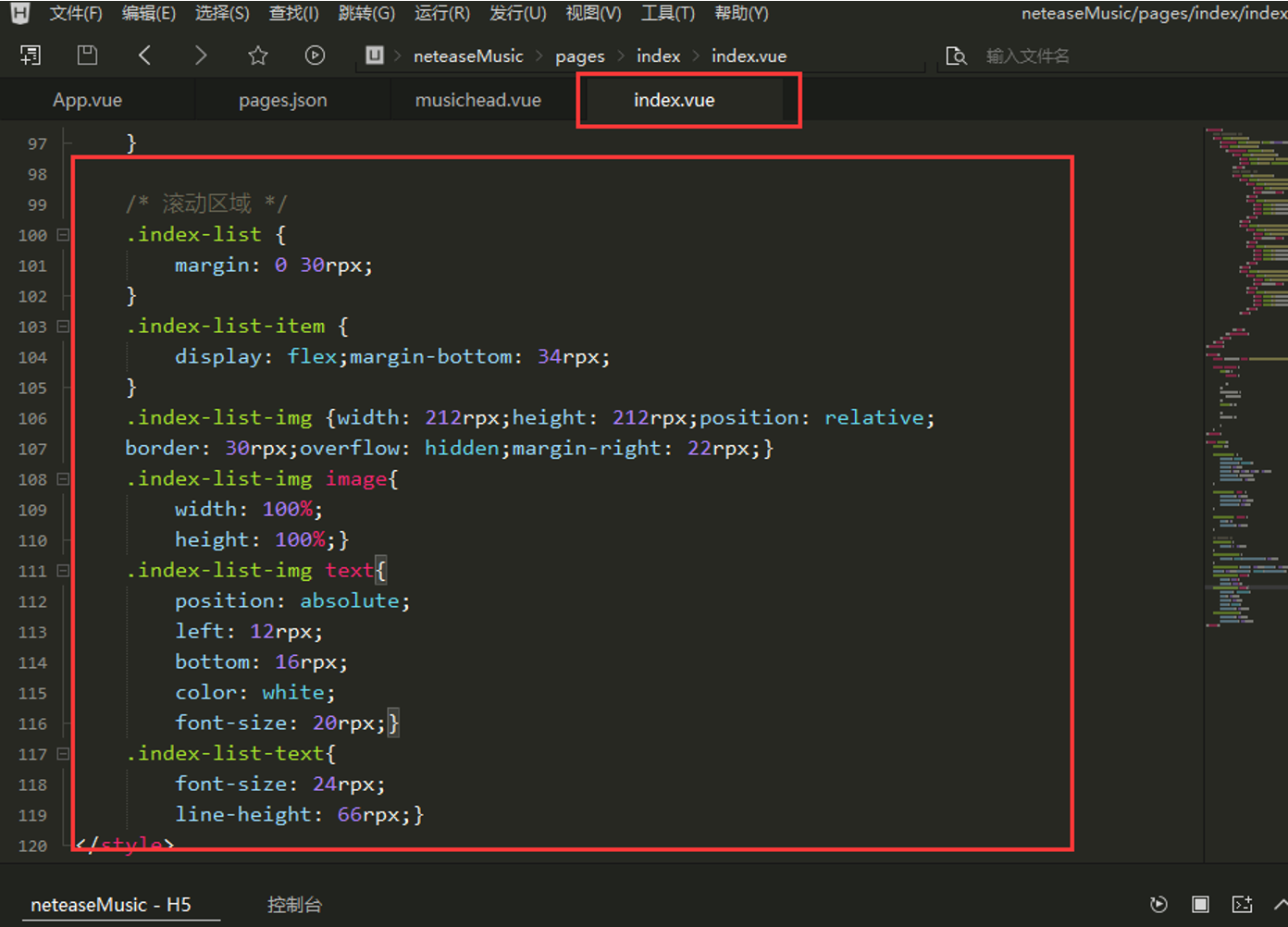Click neteaseMusic in breadcrumb path
Image resolution: width=1288 pixels, height=927 pixels.
pyautogui.click(x=468, y=56)
